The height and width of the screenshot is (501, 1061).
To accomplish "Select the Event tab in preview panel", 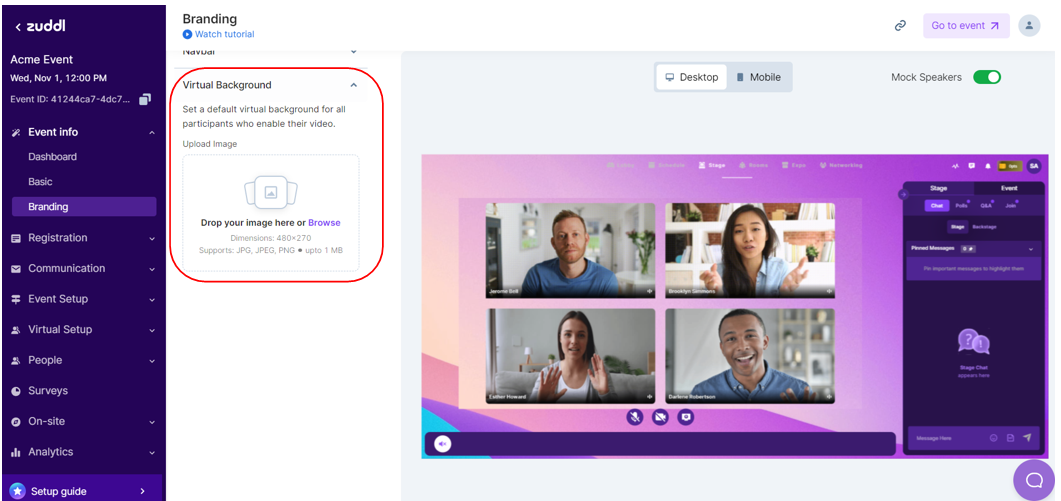I will click(x=1009, y=188).
